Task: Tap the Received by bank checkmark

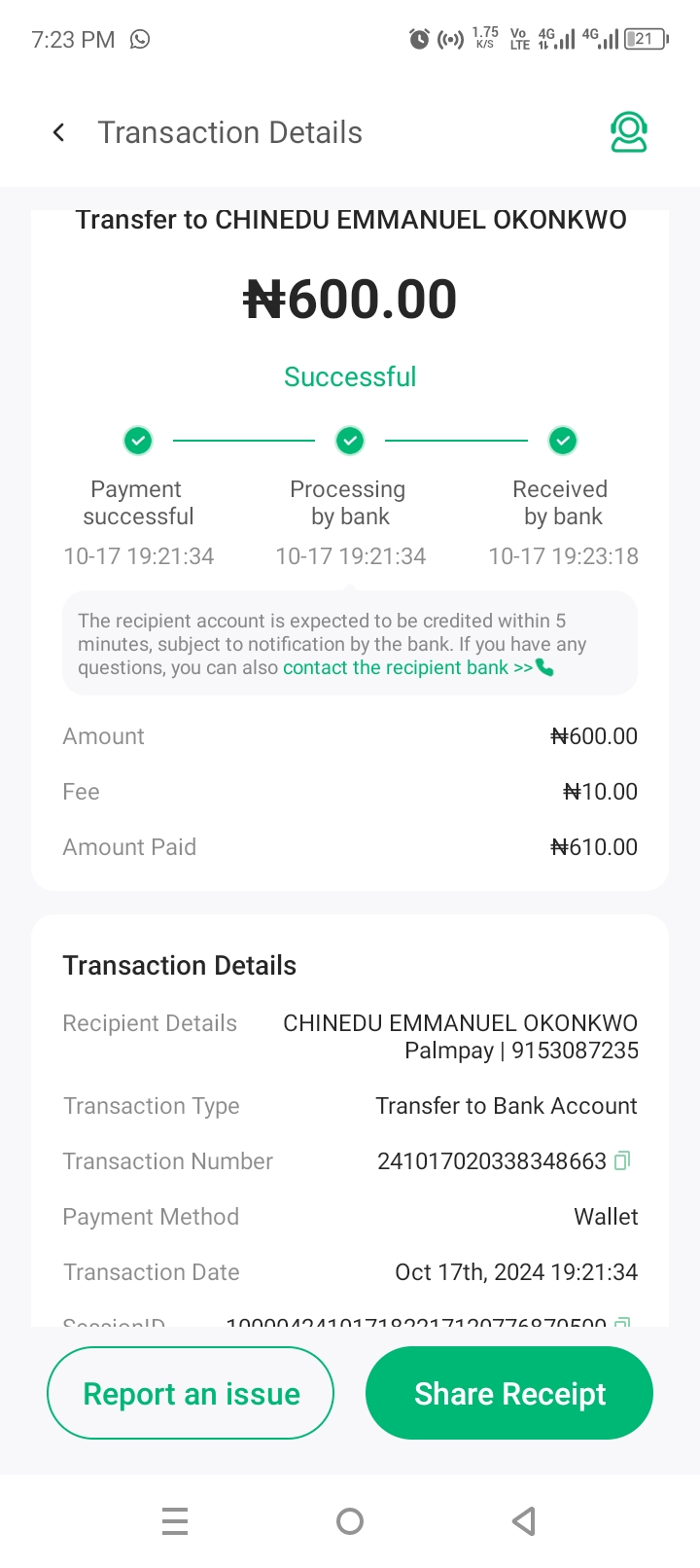Action: pos(562,441)
